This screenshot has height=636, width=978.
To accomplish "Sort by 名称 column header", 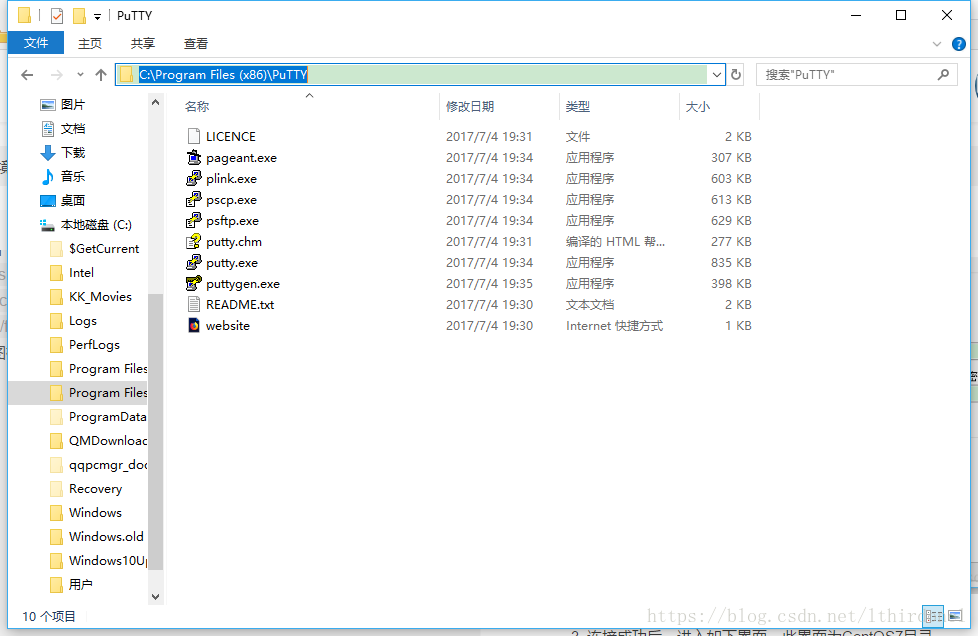I will [197, 107].
